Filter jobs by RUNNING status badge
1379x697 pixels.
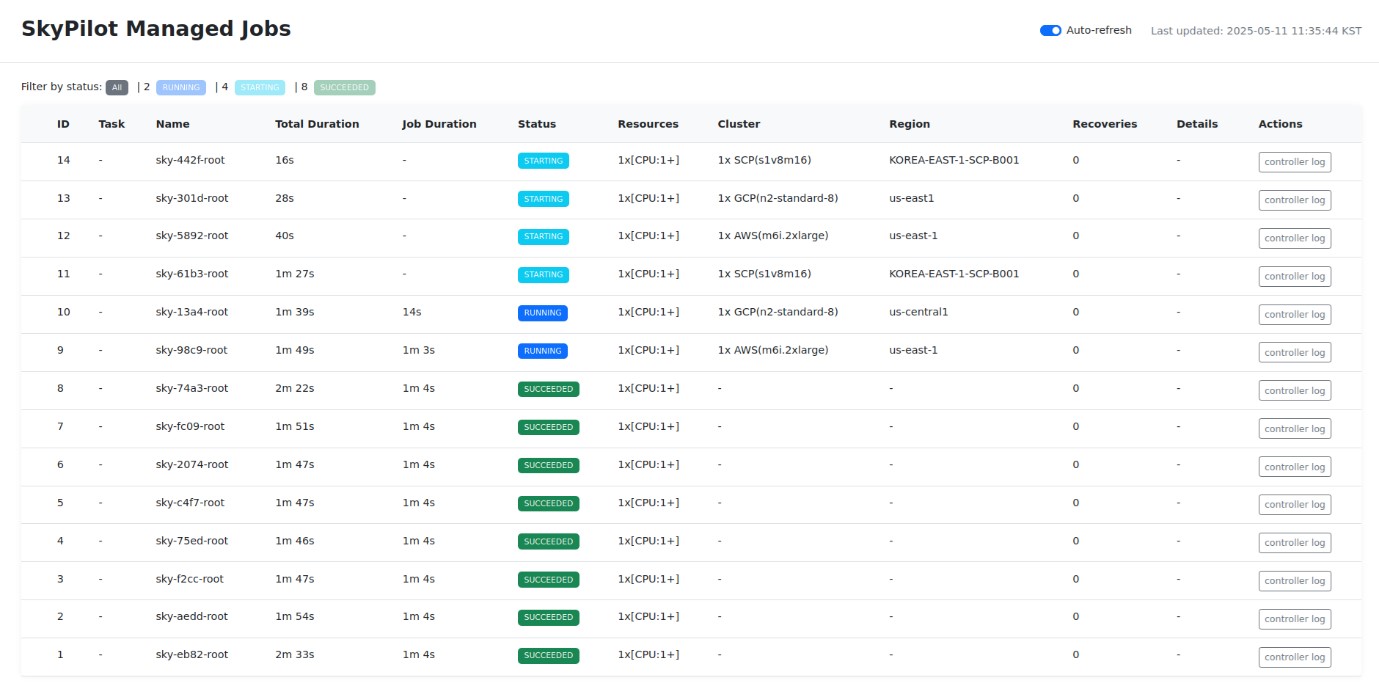coord(181,88)
